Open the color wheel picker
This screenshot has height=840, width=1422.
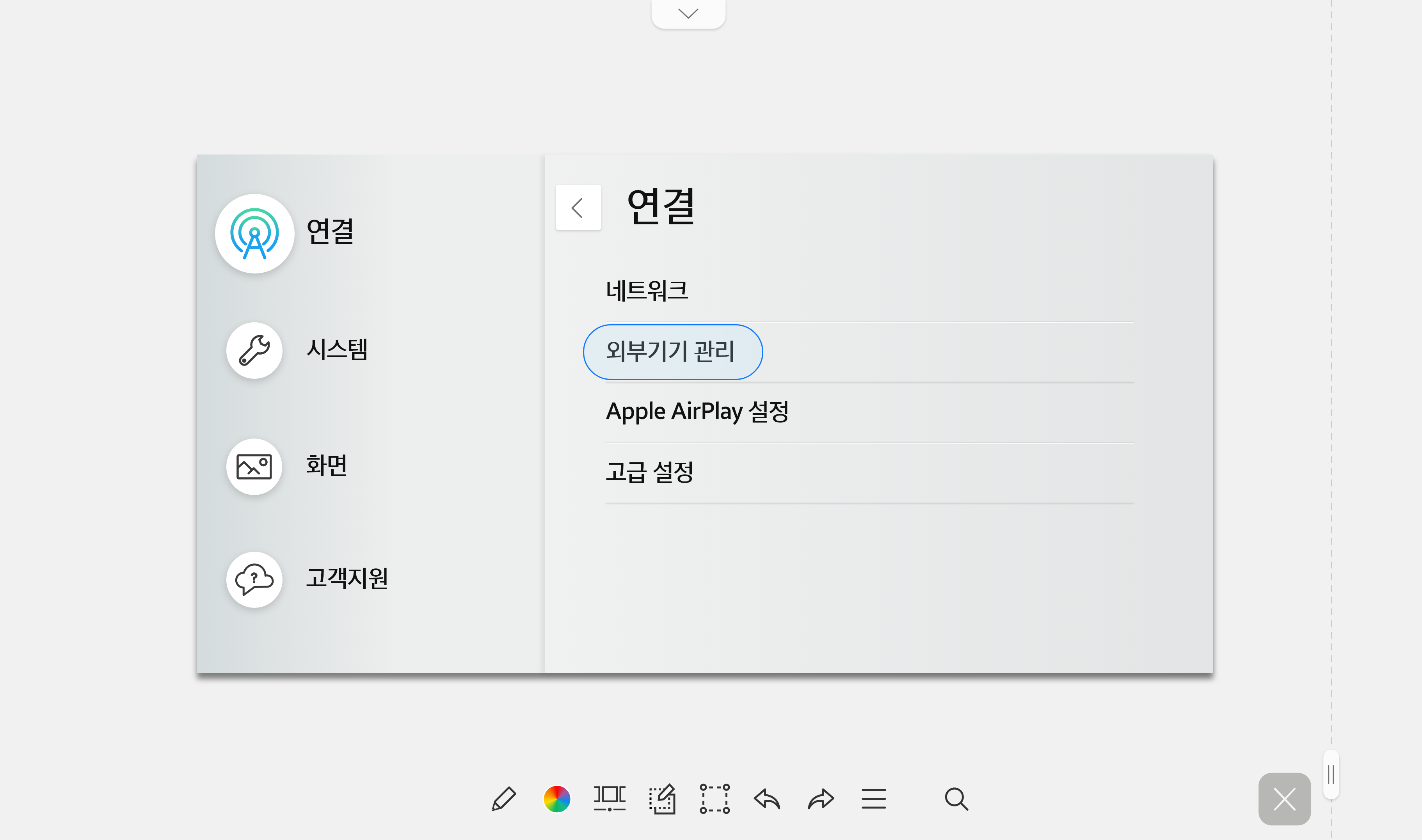pyautogui.click(x=556, y=799)
